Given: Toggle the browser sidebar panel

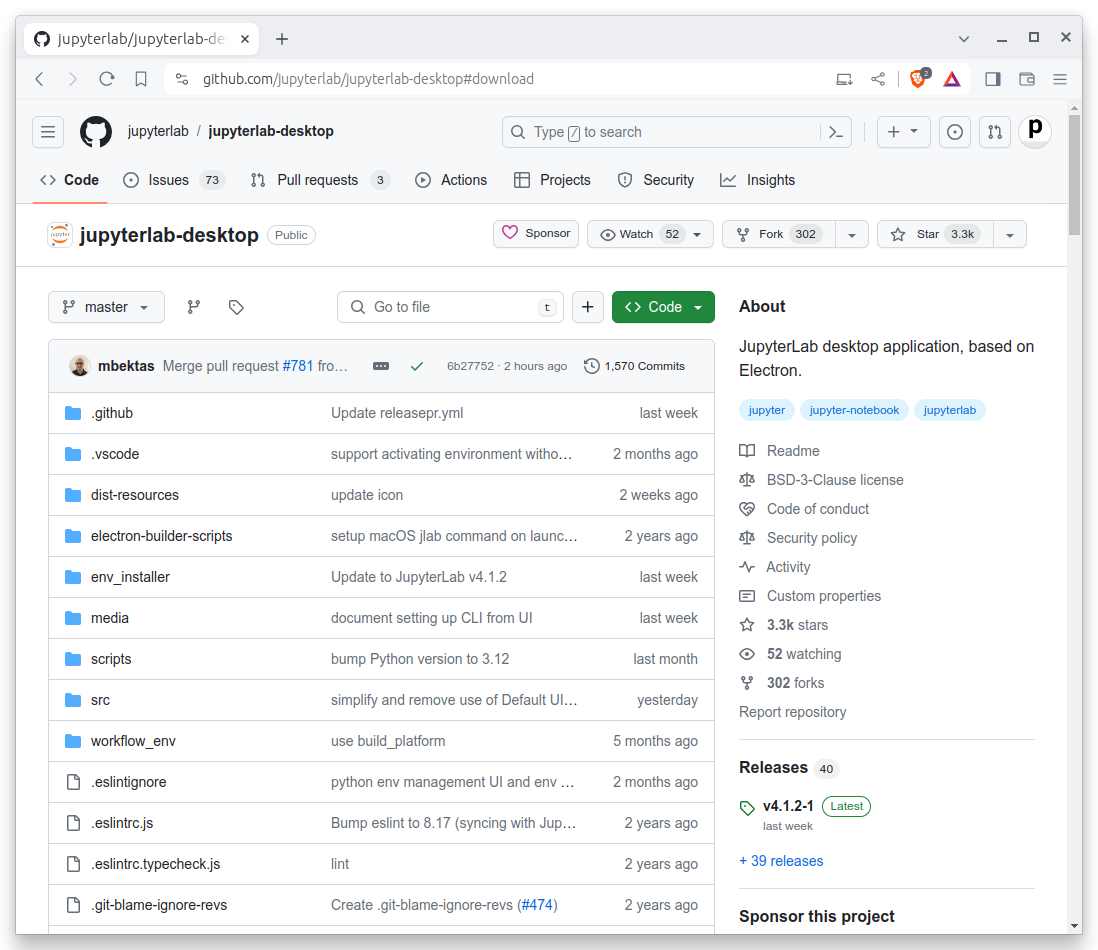Looking at the screenshot, I should pyautogui.click(x=992, y=79).
